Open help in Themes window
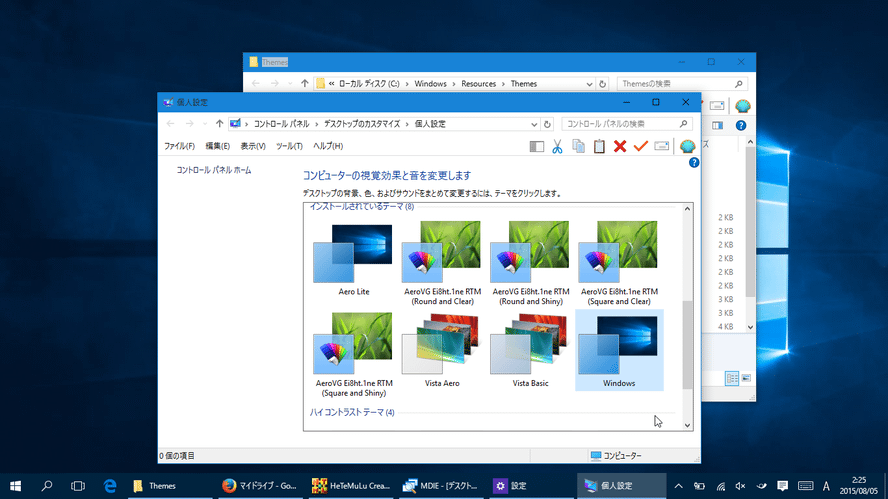This screenshot has height=499, width=888. coord(741,126)
